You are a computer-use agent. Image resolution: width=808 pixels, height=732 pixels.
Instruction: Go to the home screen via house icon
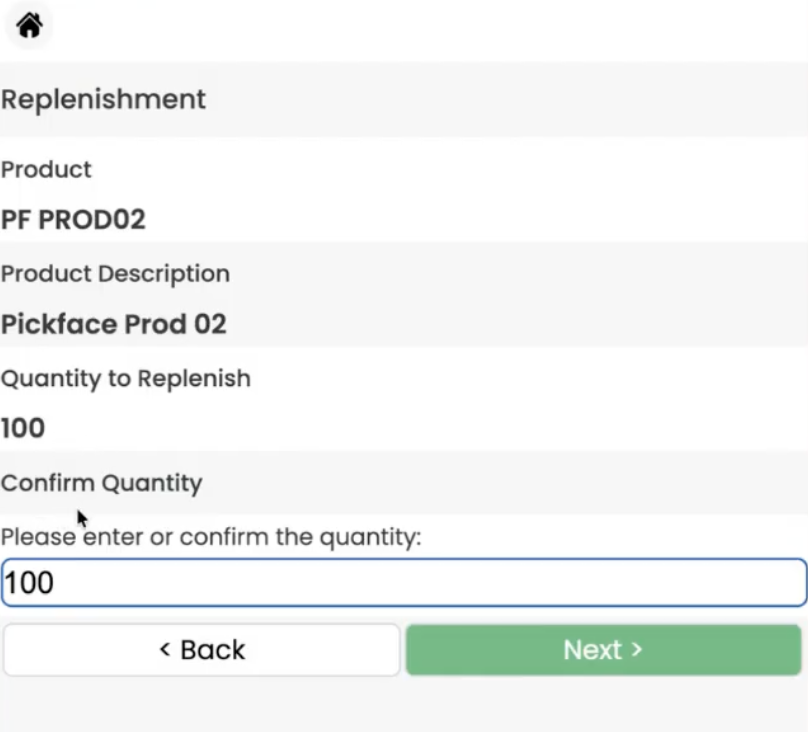pos(29,25)
